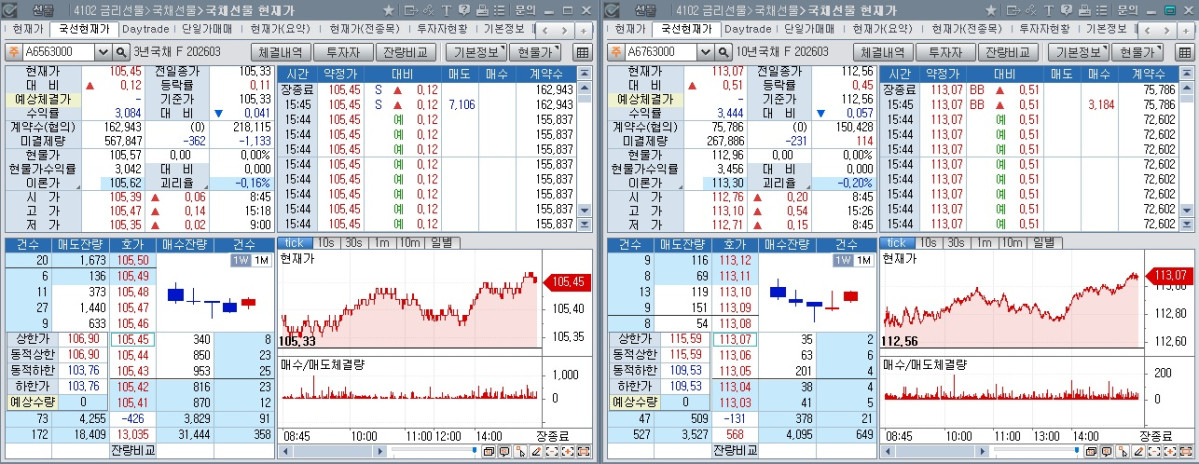
Task: Click comment bubble icon below 3년국채 chart
Action: click(505, 451)
